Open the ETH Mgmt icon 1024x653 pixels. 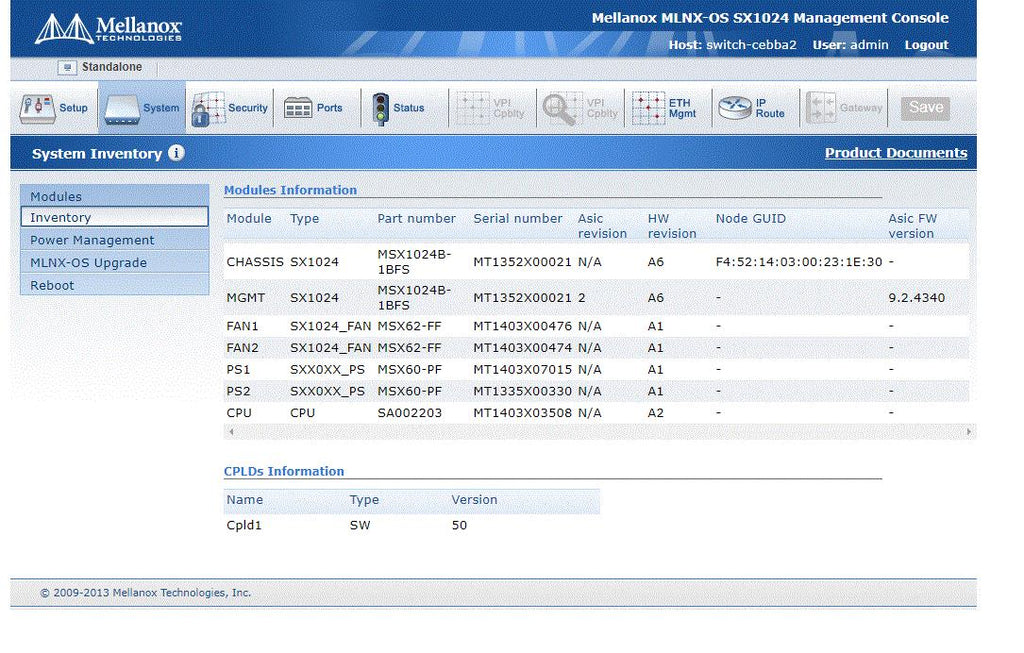(x=648, y=108)
